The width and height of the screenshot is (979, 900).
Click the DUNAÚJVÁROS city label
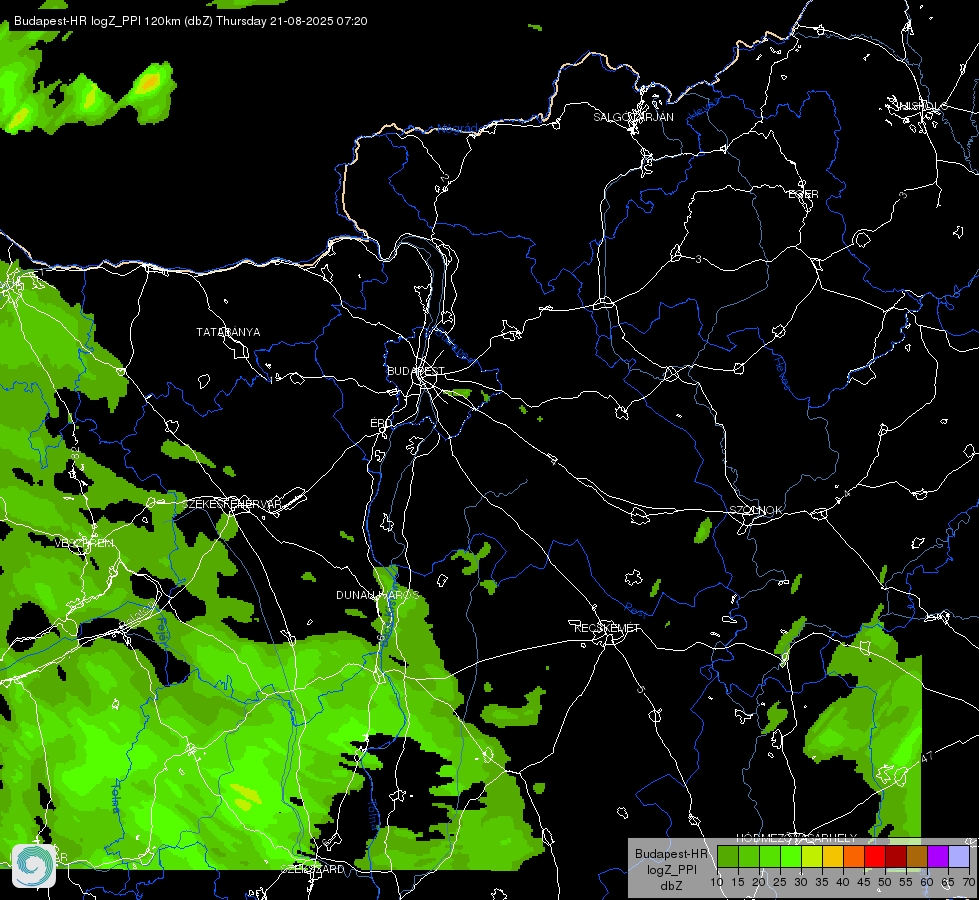pos(377,595)
